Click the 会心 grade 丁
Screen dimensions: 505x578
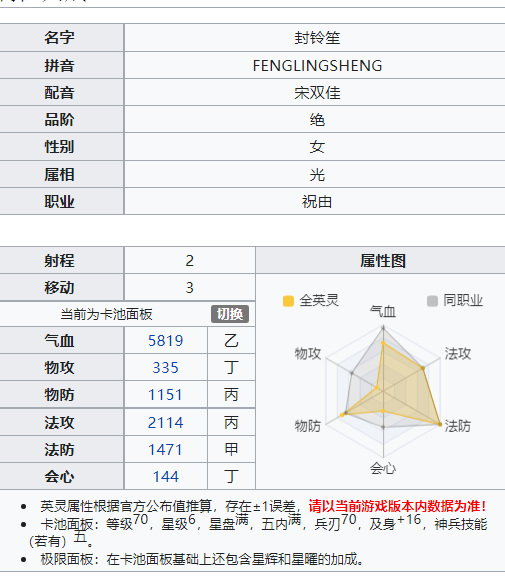point(231,477)
